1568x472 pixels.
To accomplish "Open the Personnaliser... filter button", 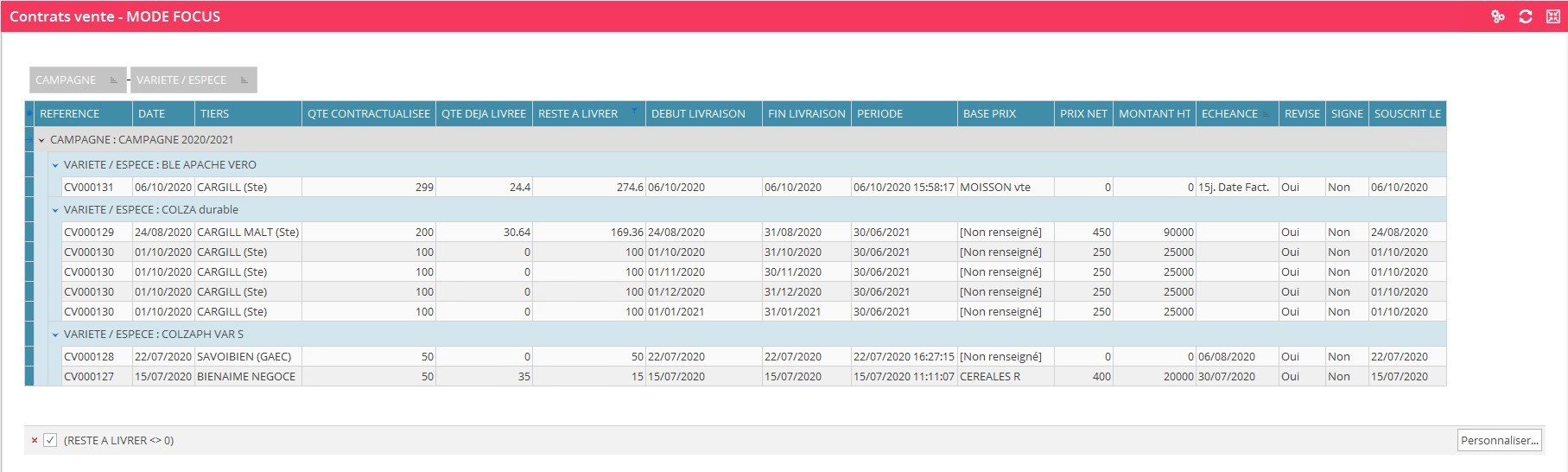I will point(1499,440).
